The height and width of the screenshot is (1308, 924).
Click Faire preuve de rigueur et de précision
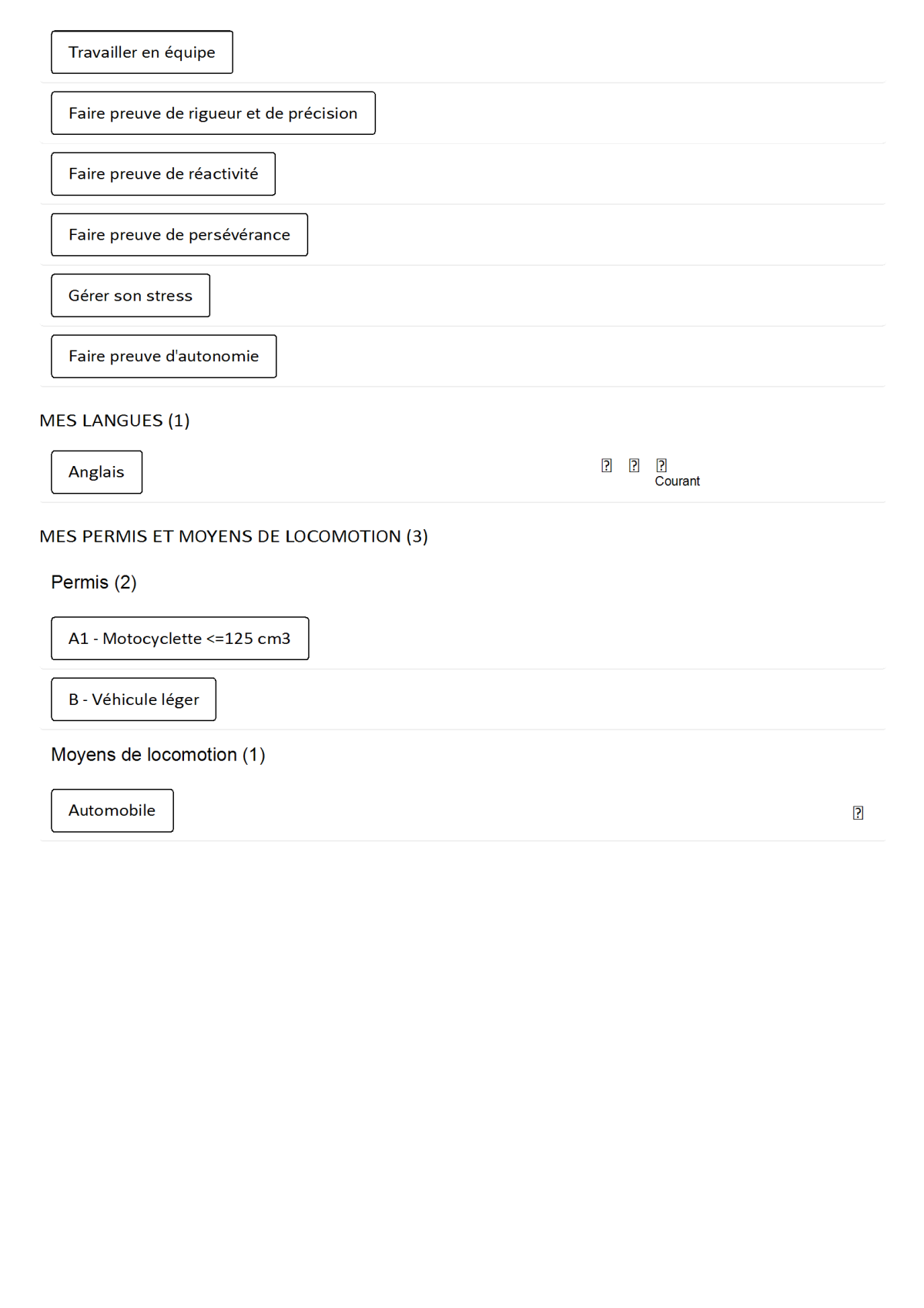[213, 113]
